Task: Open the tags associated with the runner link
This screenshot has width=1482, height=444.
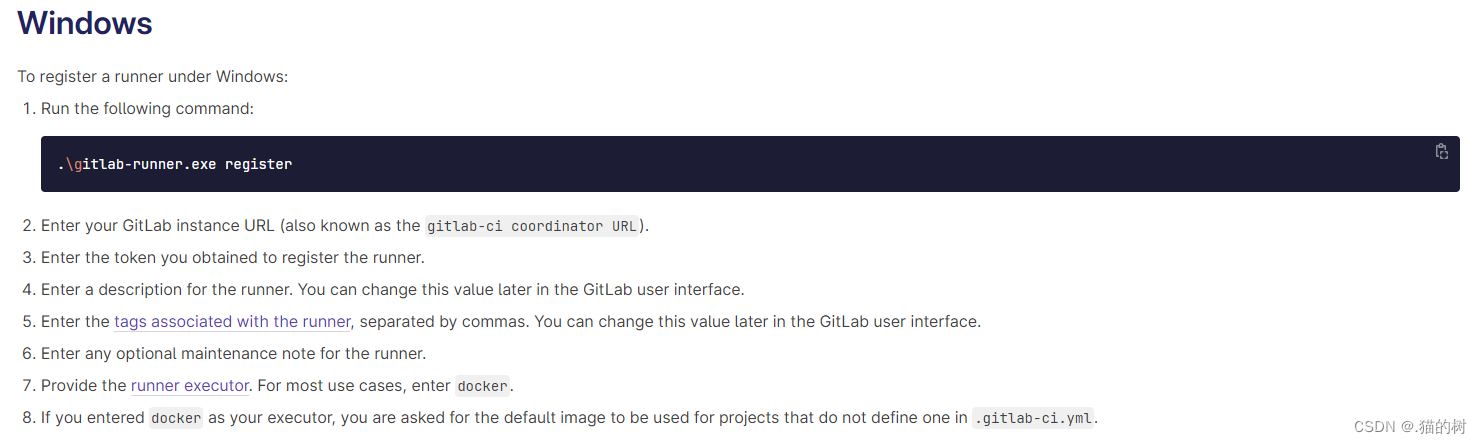Action: (232, 322)
